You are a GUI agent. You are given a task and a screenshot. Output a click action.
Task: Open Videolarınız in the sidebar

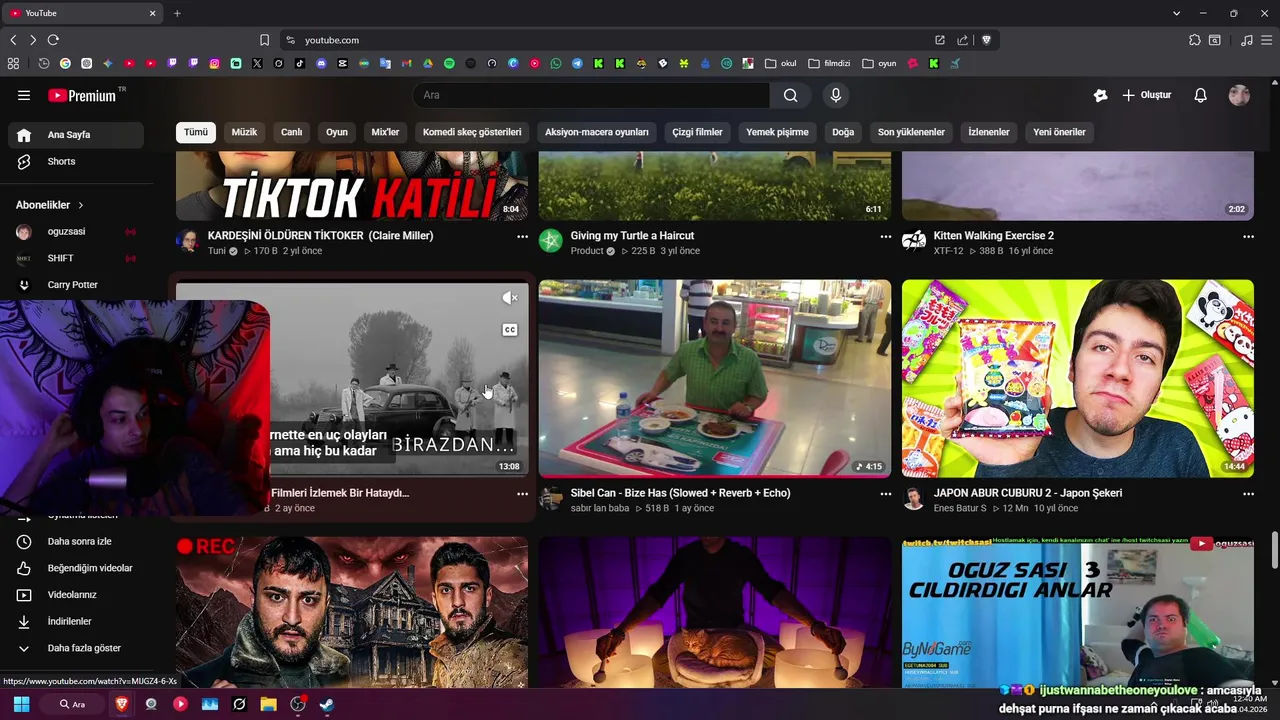pos(76,595)
